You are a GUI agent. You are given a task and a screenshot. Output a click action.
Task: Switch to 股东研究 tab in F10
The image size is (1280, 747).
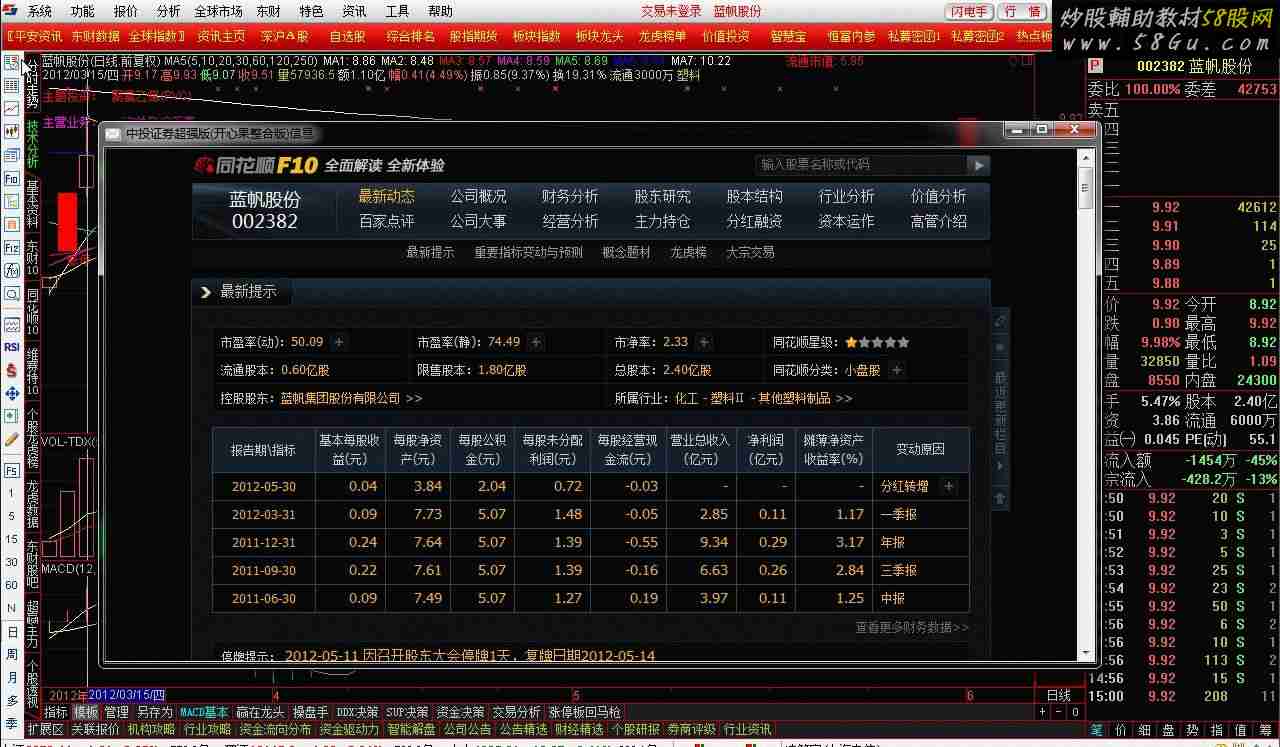point(662,196)
